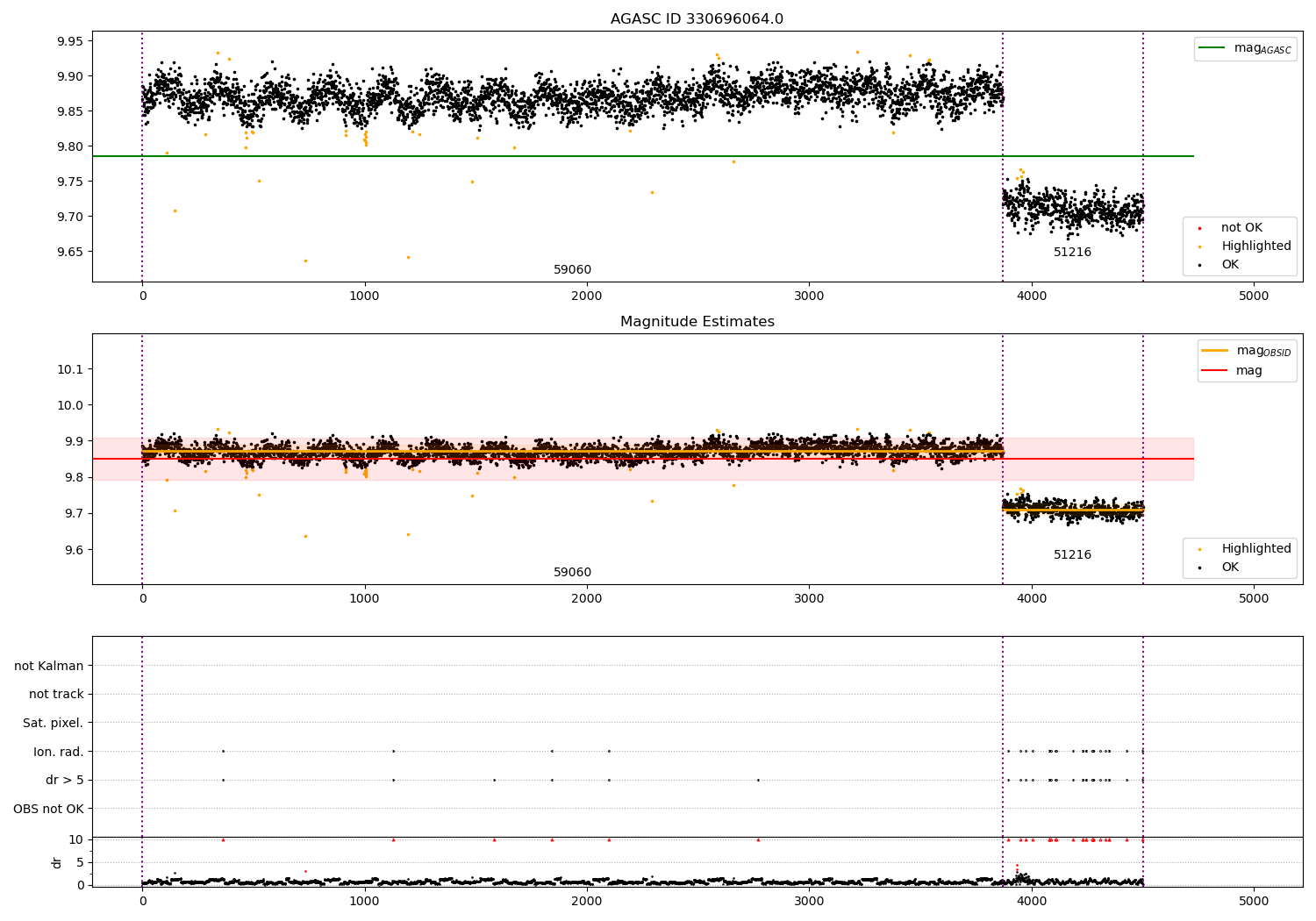Click the 'dr' y-axis label

(57, 862)
